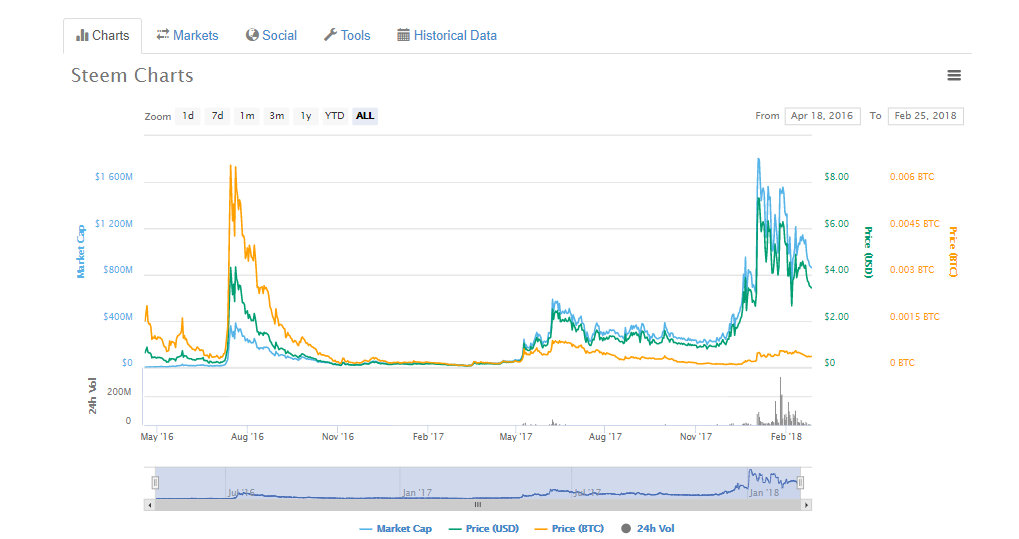This screenshot has width=1019, height=539.
Task: Click the 24h Vol axis title
Action: 92,396
